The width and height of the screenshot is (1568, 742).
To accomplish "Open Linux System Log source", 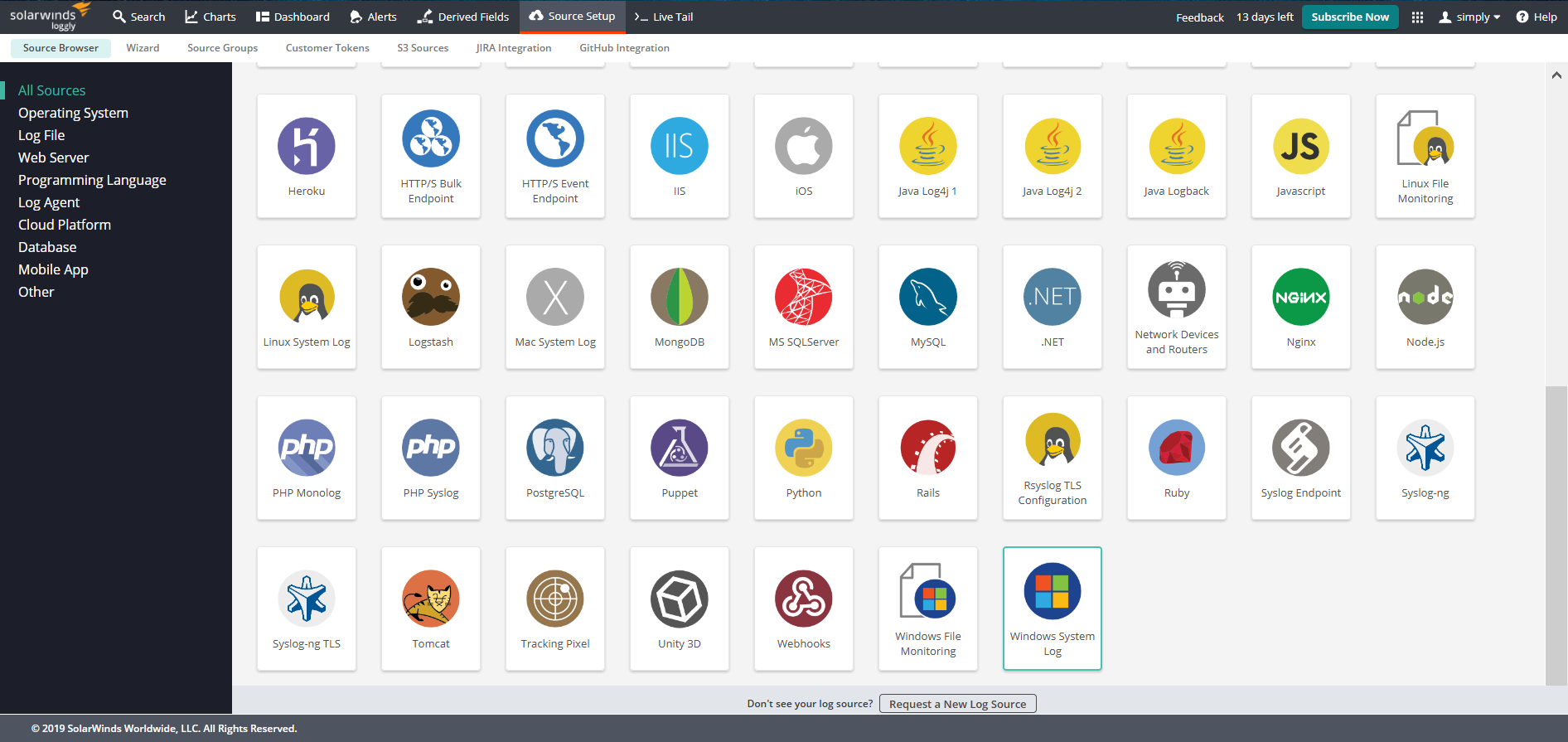I will coord(307,307).
